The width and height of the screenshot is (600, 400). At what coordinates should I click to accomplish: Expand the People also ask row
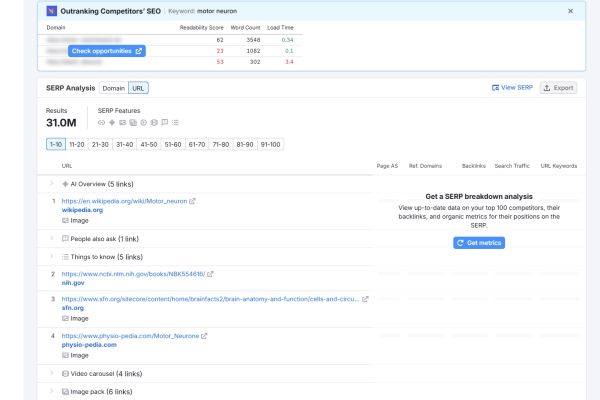point(51,239)
